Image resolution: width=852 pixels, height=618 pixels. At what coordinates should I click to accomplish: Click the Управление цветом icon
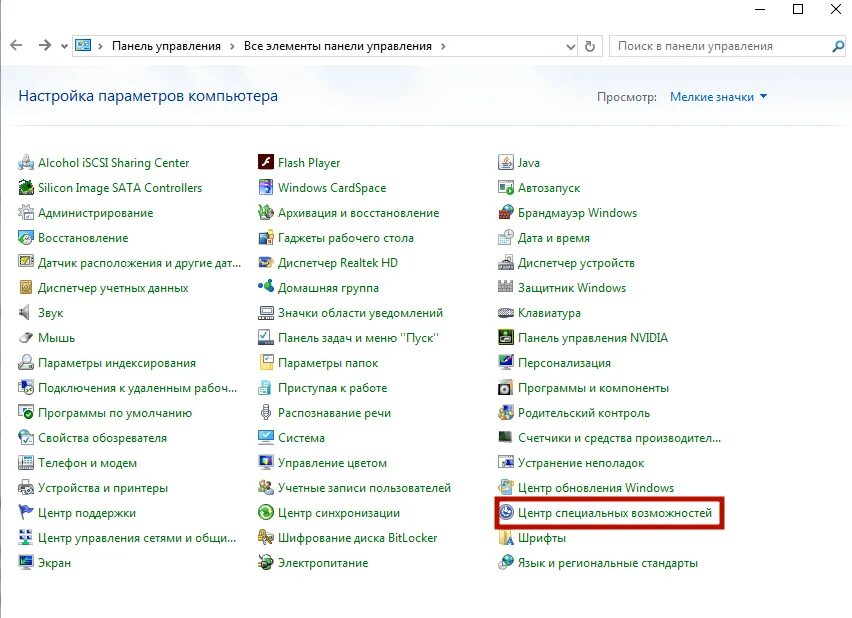266,463
